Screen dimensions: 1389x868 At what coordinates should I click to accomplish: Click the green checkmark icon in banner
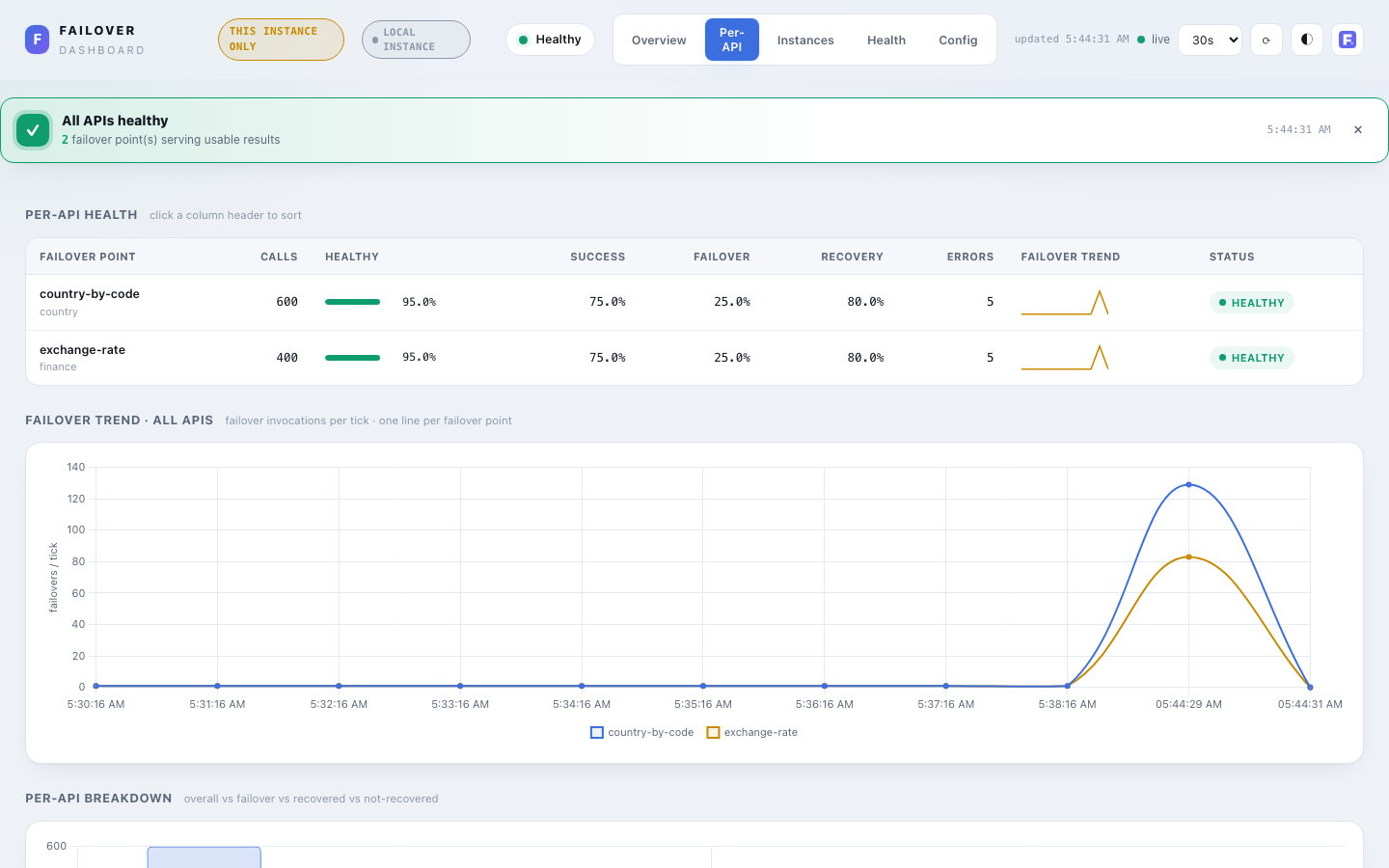click(x=33, y=130)
